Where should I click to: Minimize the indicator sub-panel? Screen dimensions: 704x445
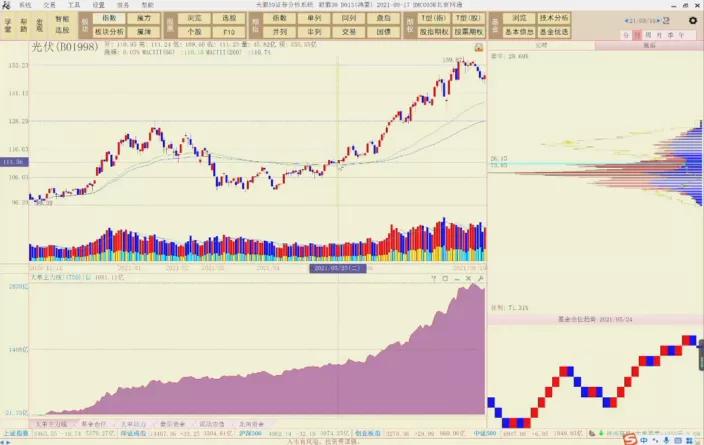point(457,278)
